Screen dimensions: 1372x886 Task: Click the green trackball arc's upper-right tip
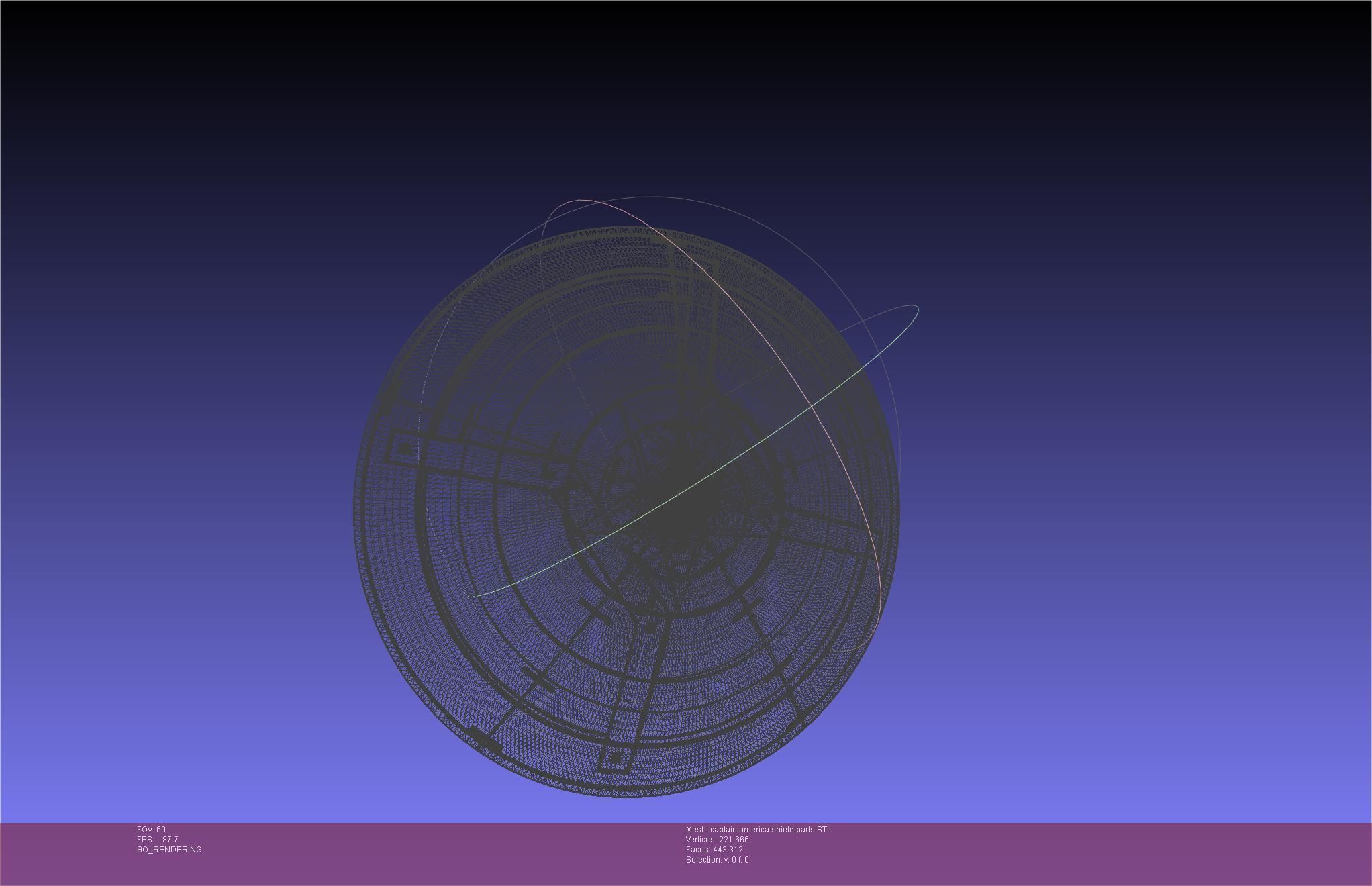click(x=916, y=307)
